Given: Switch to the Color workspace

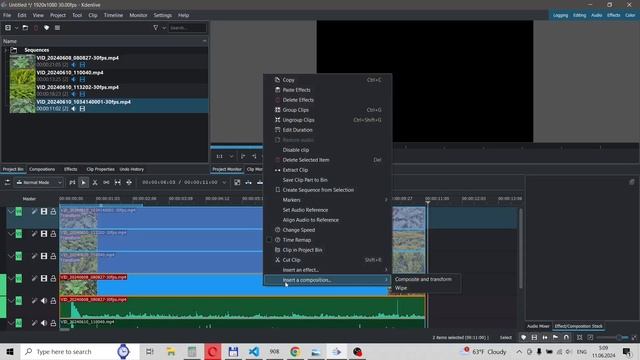Looking at the screenshot, I should tap(630, 15).
